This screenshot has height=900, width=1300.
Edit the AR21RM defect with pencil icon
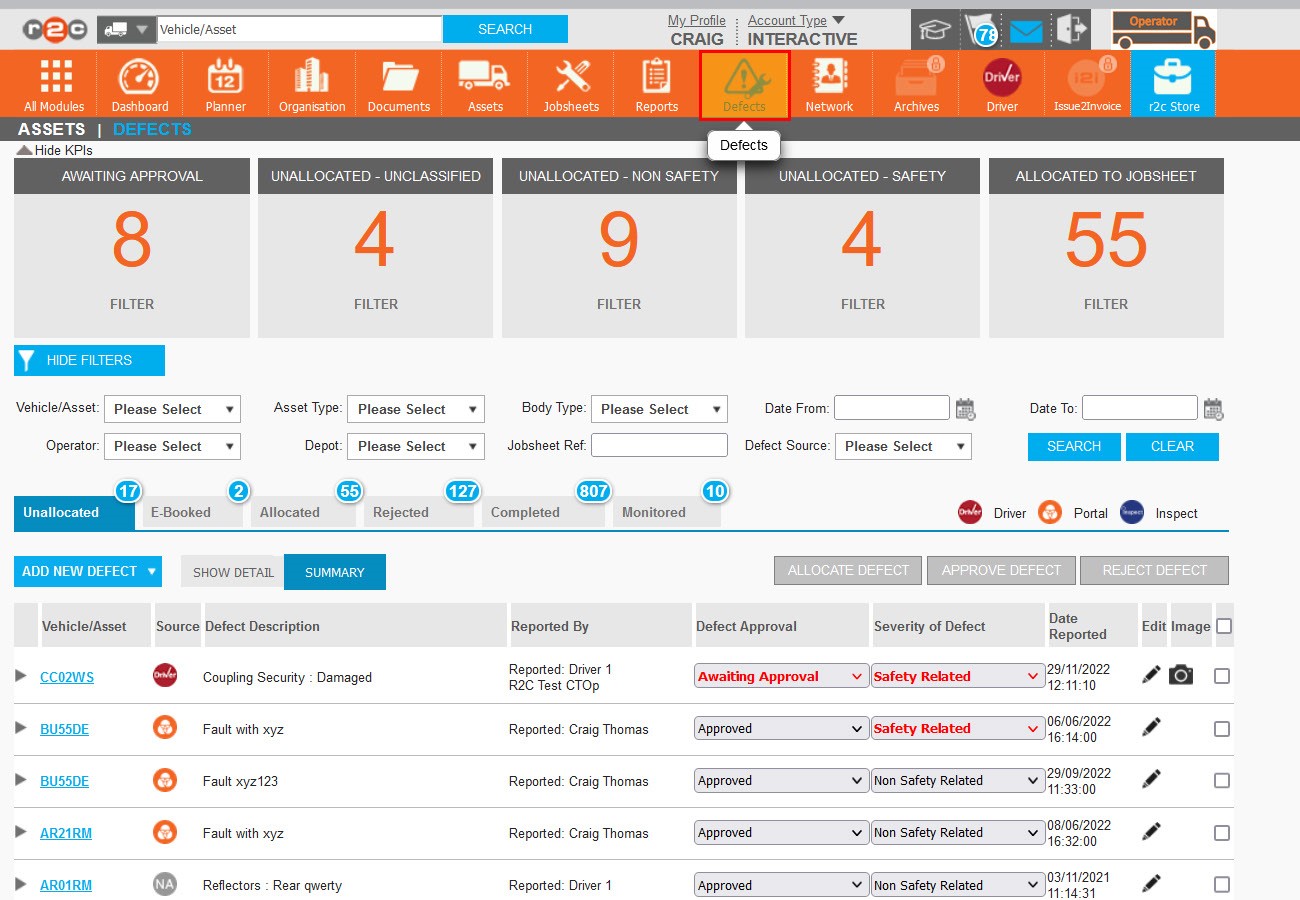click(1152, 832)
